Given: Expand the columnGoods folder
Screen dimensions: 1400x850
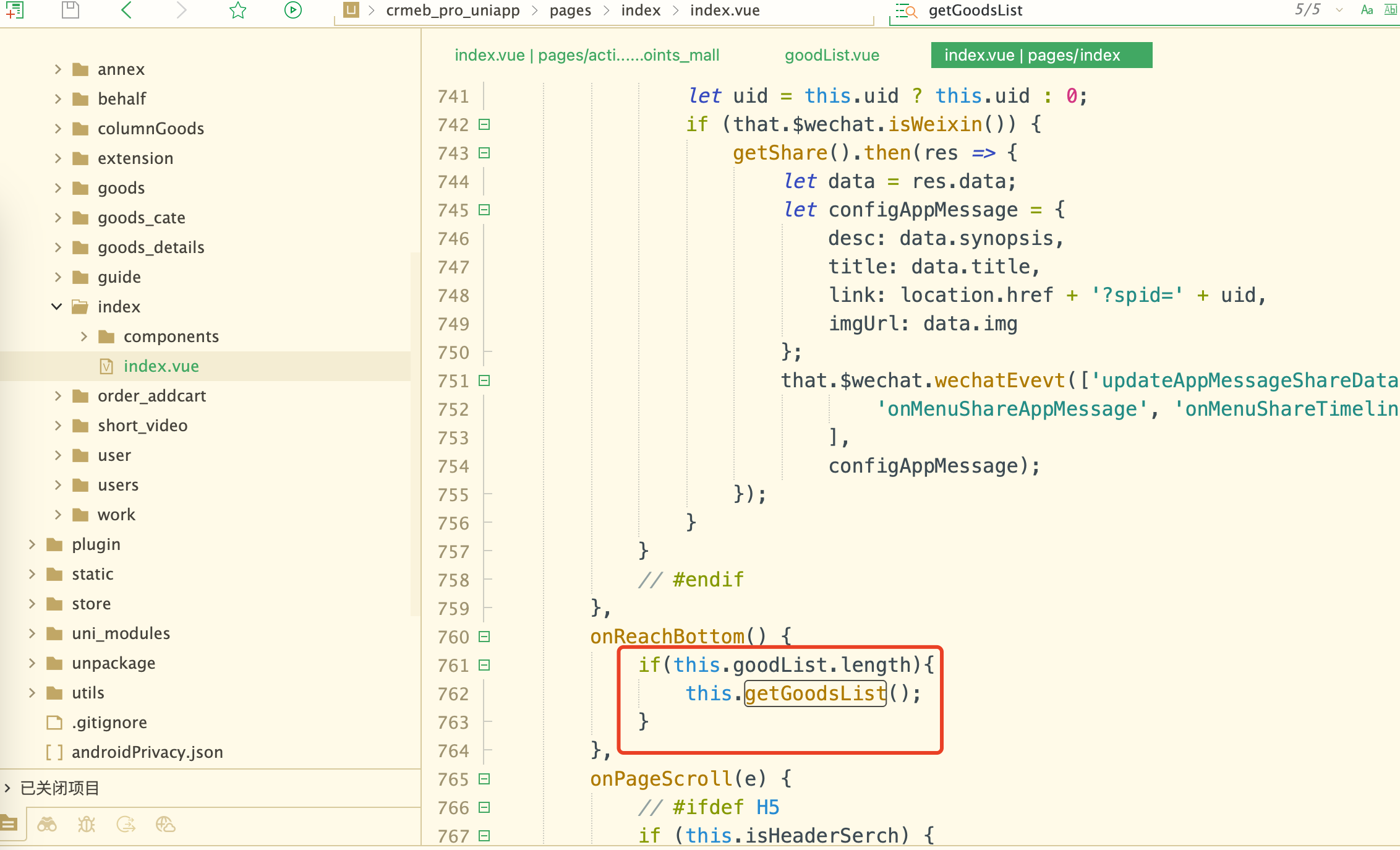Looking at the screenshot, I should [58, 129].
